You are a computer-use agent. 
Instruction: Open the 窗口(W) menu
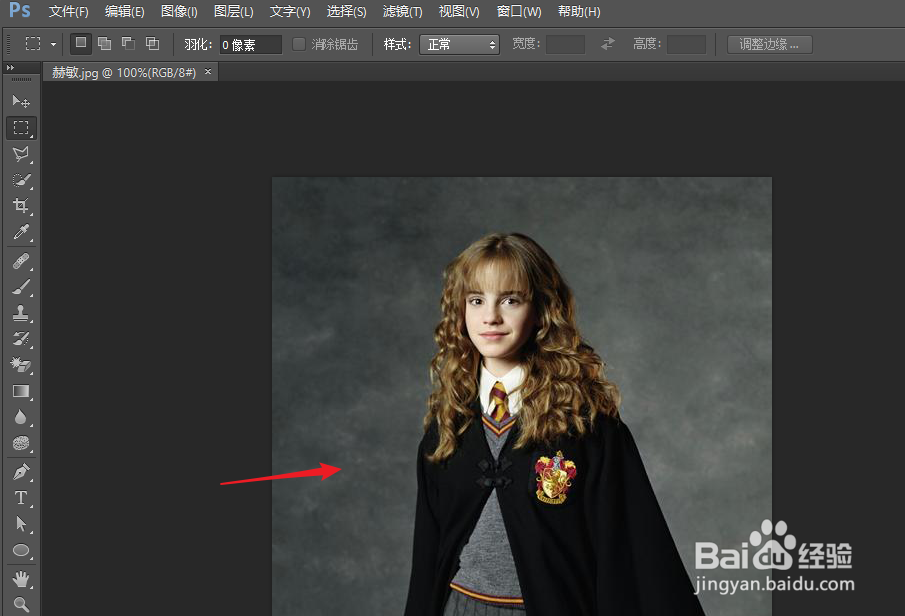519,12
